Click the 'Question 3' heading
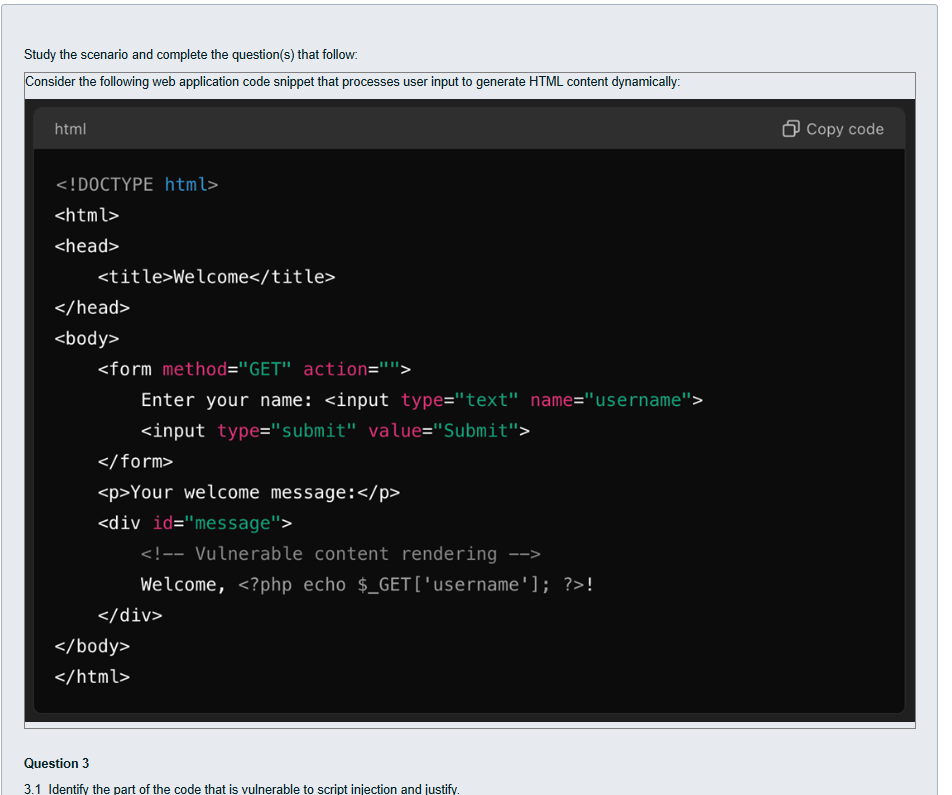The height and width of the screenshot is (795, 952). [x=56, y=763]
